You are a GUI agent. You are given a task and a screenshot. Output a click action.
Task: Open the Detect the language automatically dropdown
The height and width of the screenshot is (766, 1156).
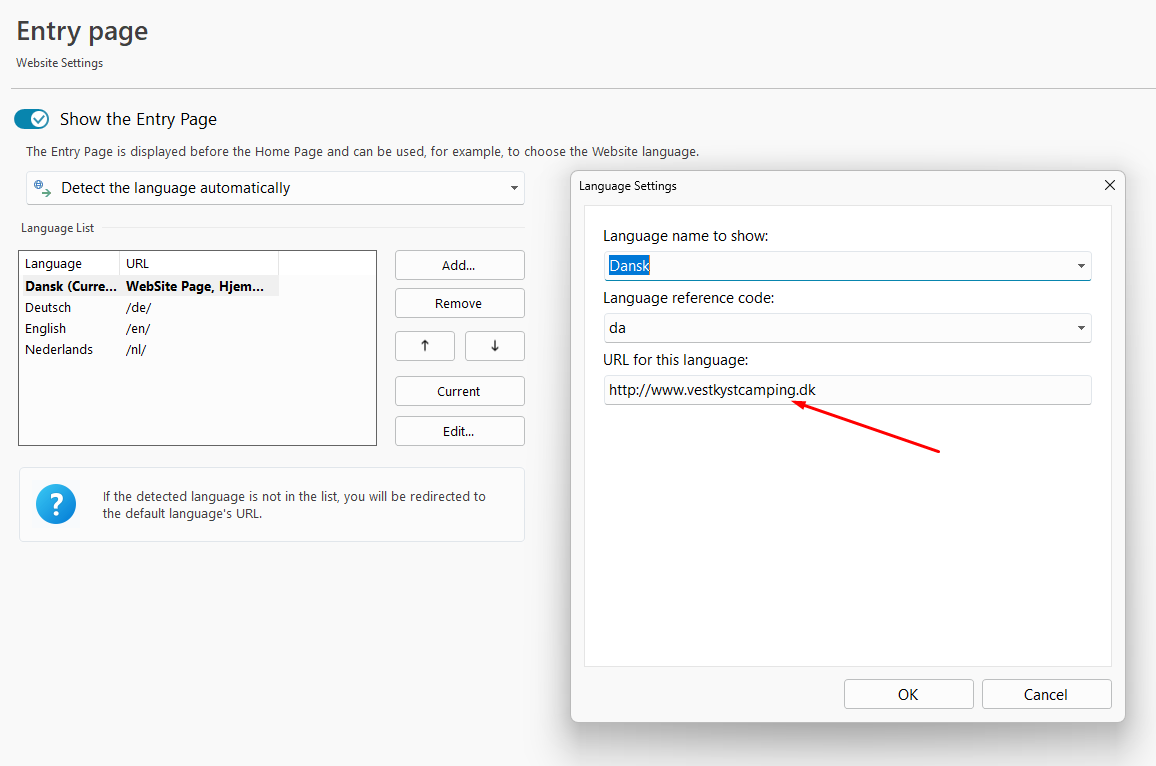pos(275,188)
